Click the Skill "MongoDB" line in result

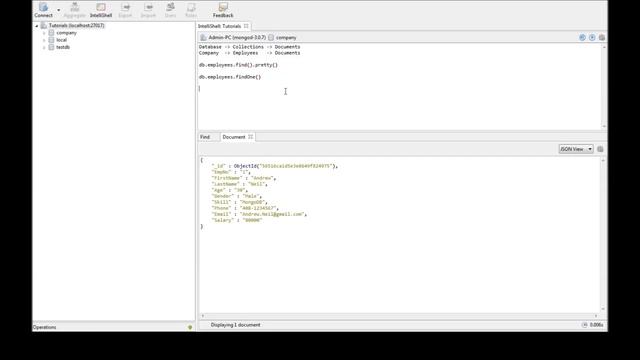240,202
